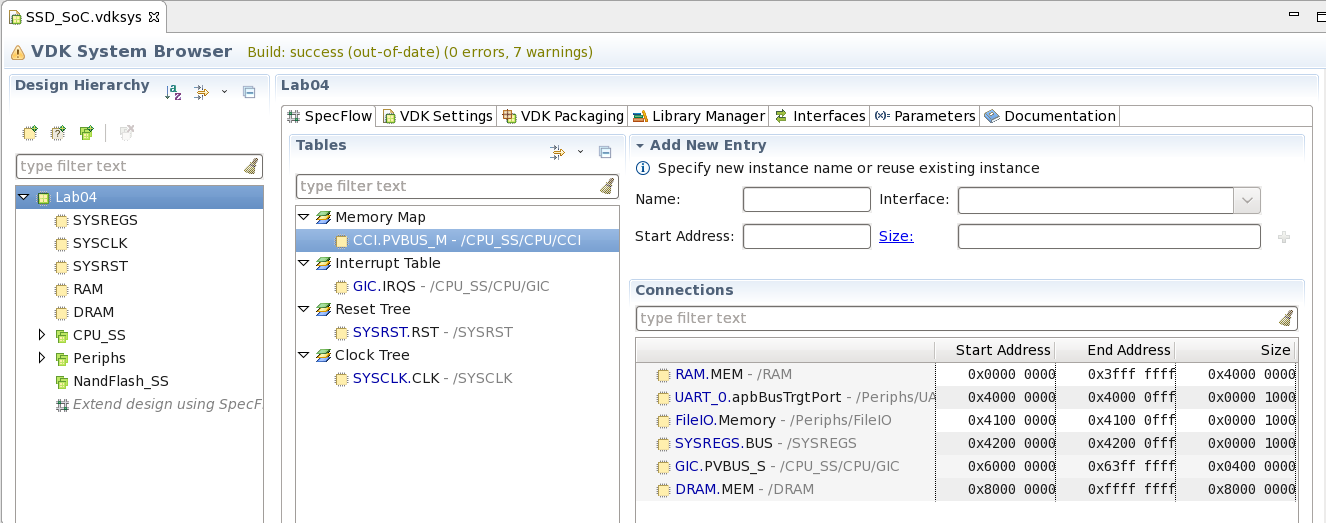
Task: Collapse the Reset Tree node
Action: tap(304, 309)
